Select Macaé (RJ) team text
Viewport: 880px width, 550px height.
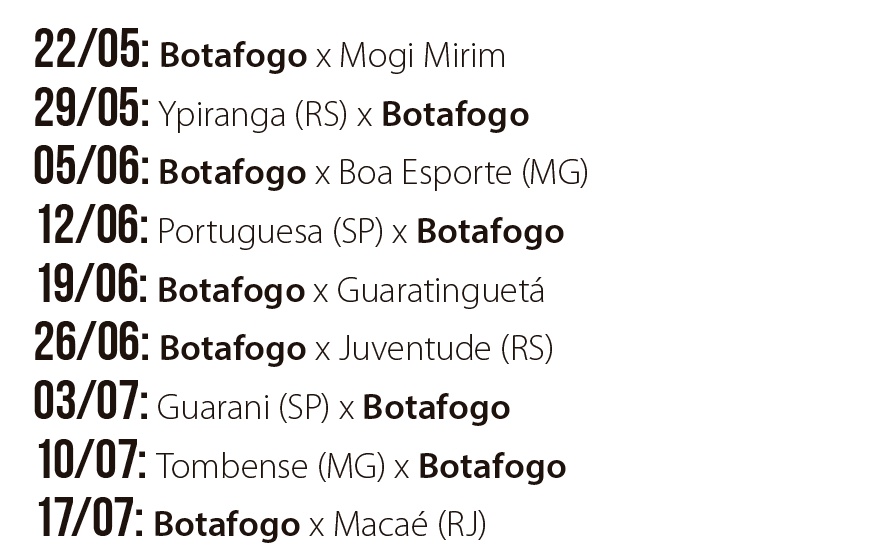[x=410, y=525]
